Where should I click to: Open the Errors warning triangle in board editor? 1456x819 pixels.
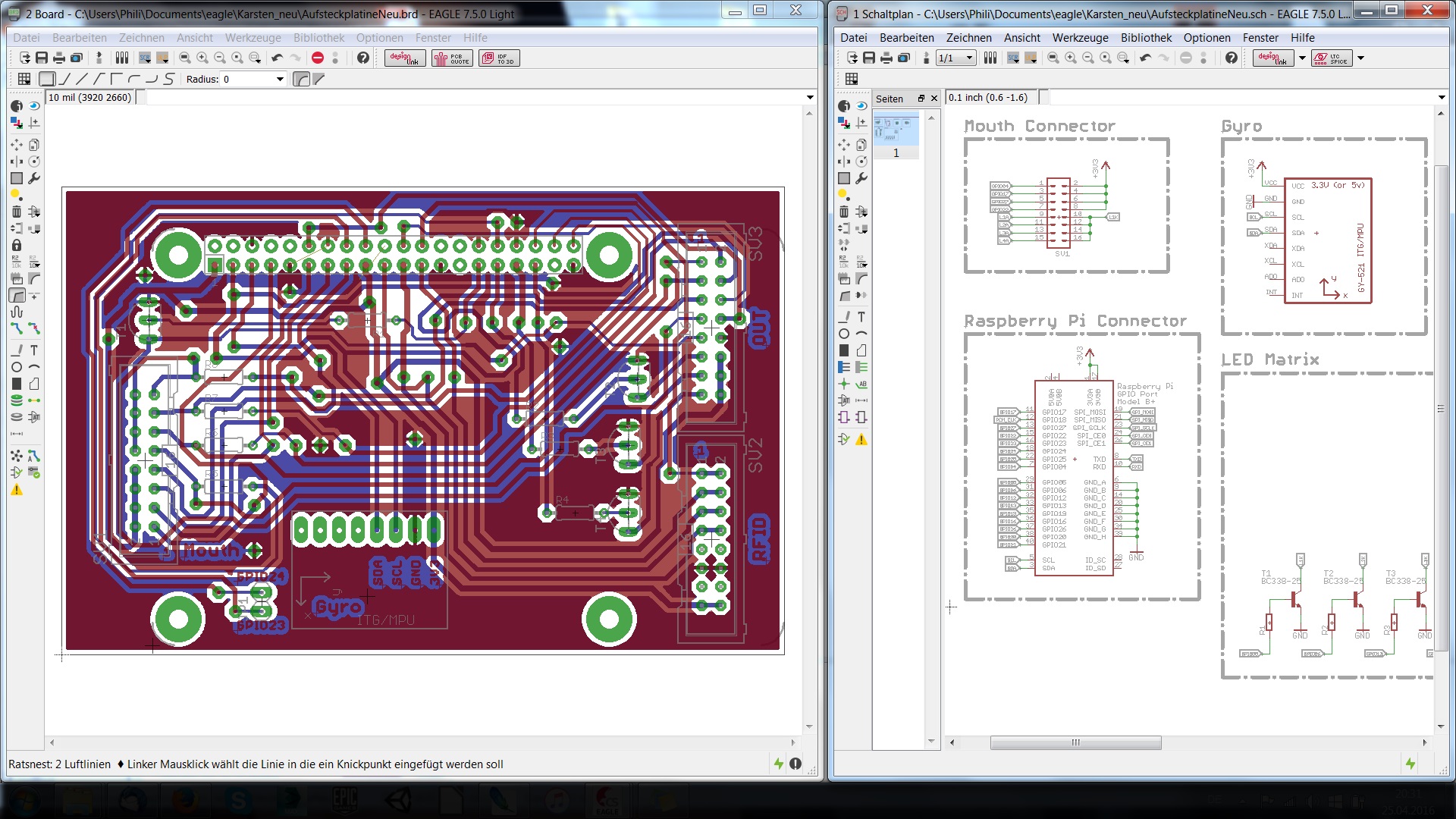(x=17, y=490)
